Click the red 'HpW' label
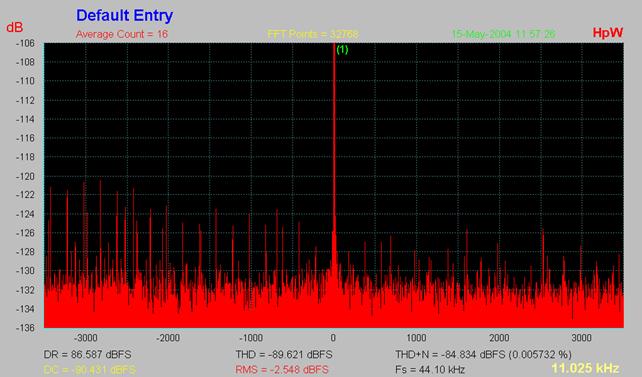 608,33
